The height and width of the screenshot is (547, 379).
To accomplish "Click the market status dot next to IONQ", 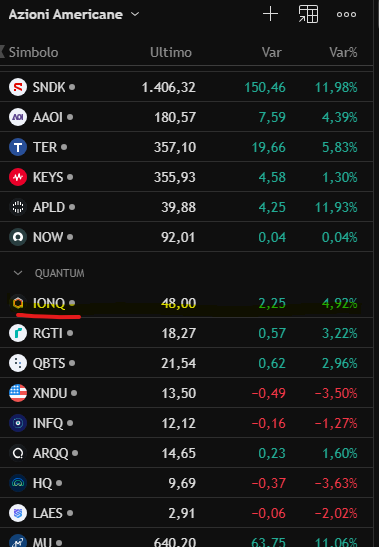I will (x=72, y=302).
